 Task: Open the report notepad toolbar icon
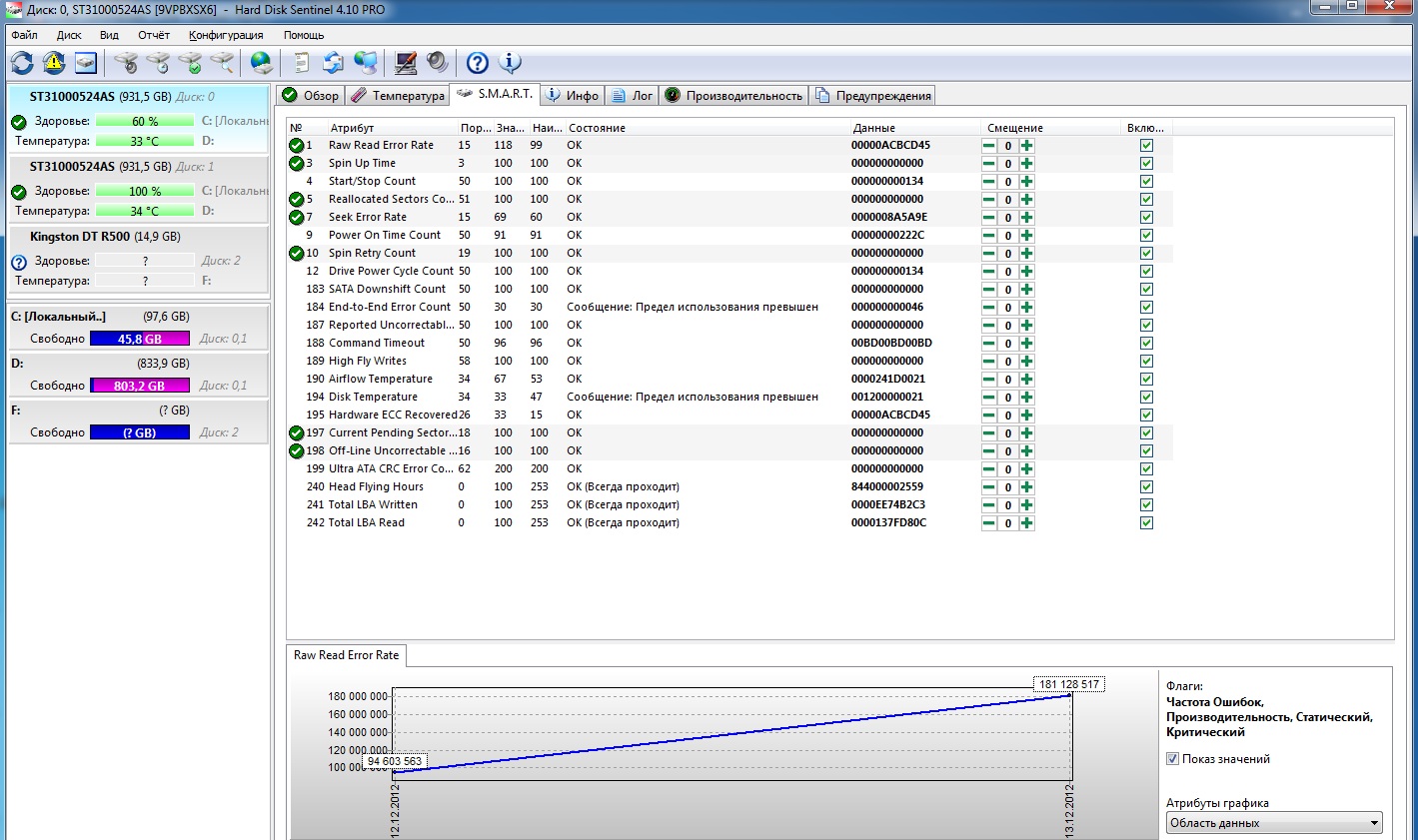[x=302, y=63]
